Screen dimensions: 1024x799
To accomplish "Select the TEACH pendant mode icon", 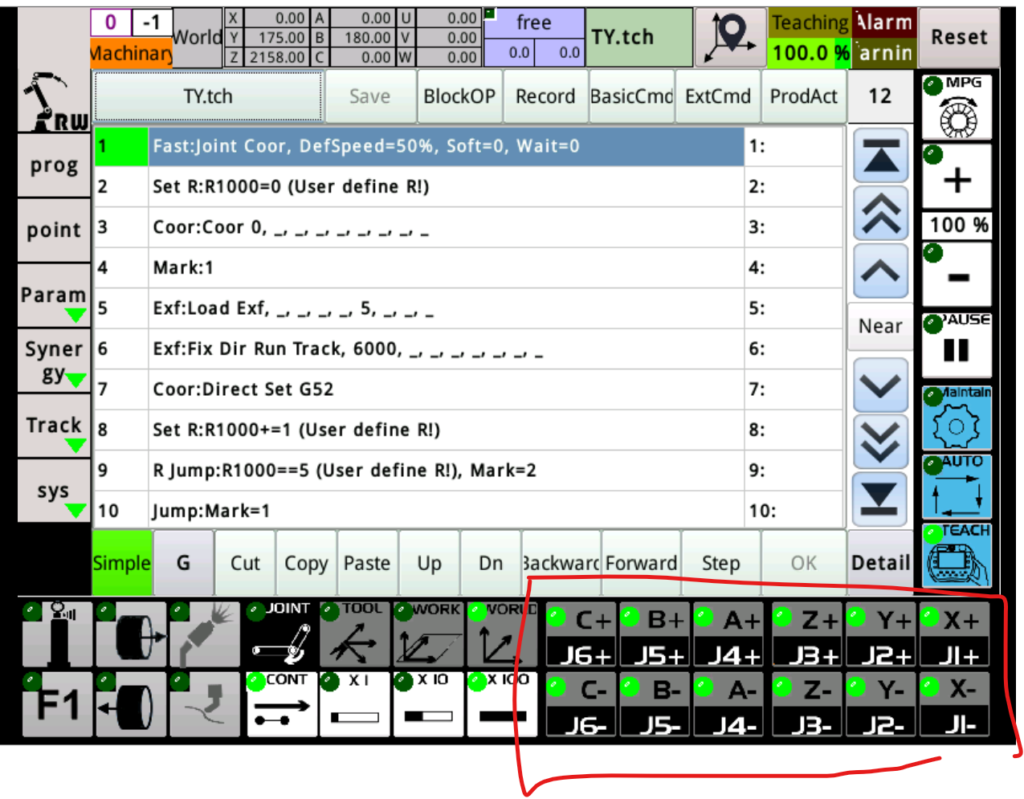I will coord(957,556).
